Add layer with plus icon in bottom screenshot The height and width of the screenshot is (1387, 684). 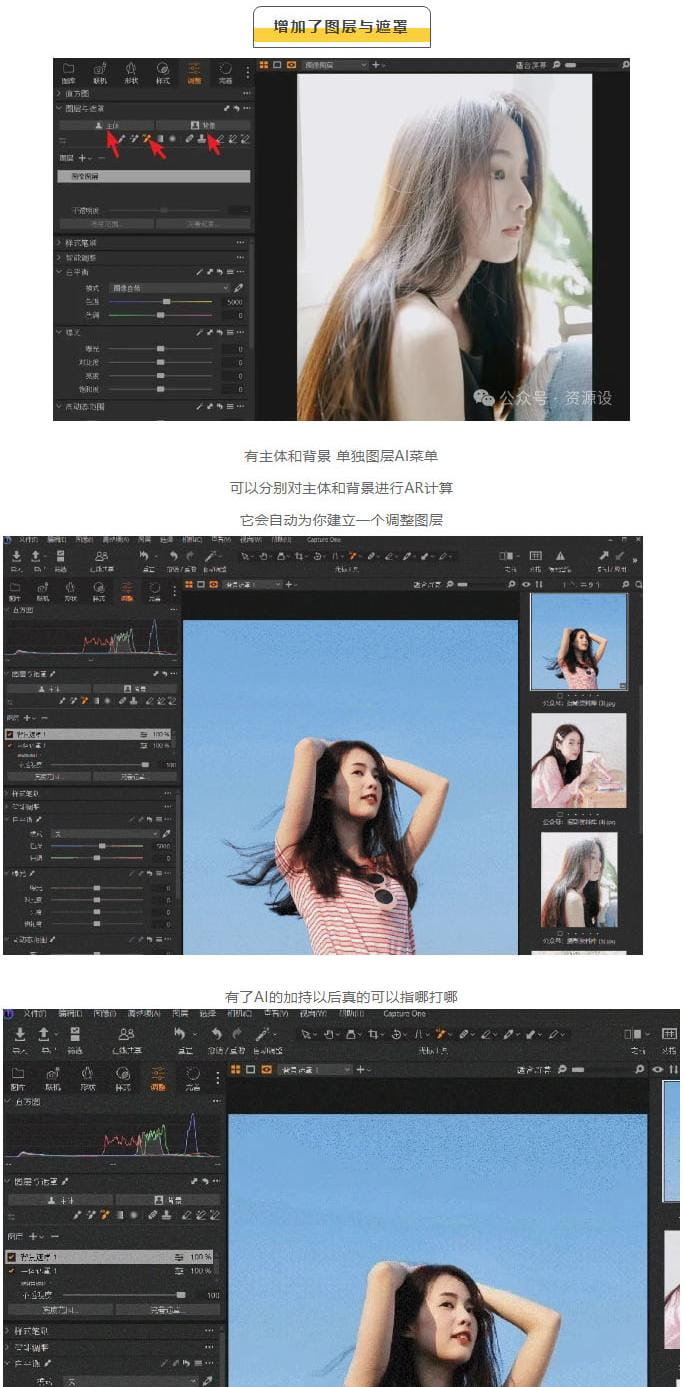coord(33,1237)
